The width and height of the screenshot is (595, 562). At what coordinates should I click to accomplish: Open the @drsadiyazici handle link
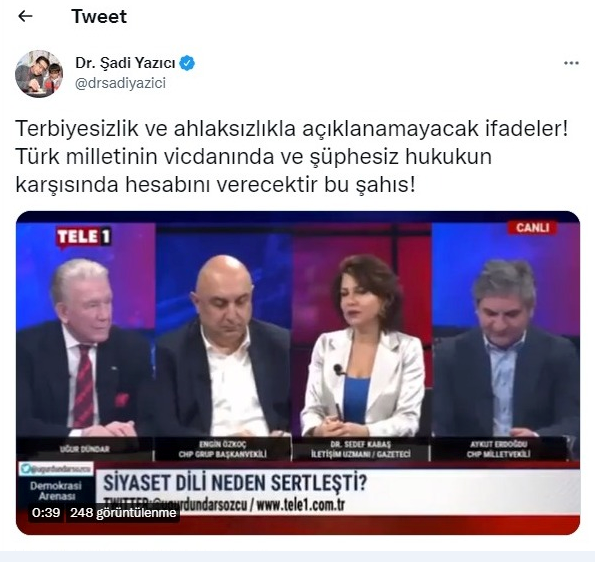(x=120, y=83)
